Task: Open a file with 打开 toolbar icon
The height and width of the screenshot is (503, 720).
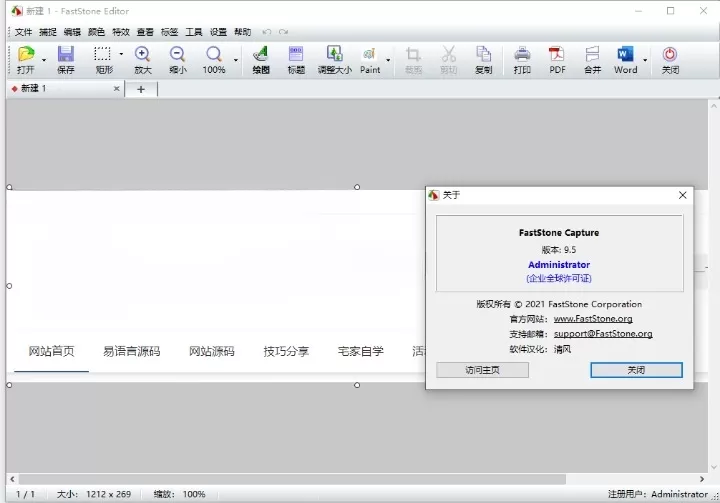Action: point(26,60)
